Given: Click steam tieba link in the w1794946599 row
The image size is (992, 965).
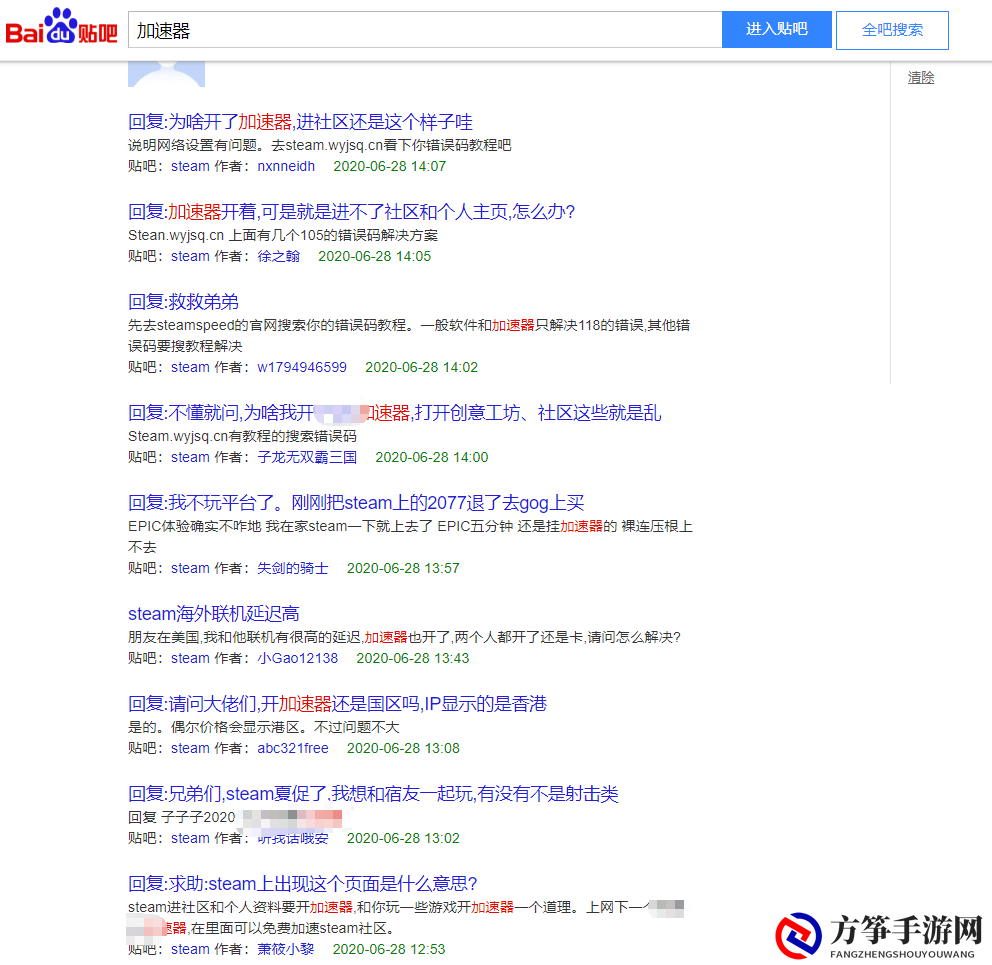Looking at the screenshot, I should 190,368.
